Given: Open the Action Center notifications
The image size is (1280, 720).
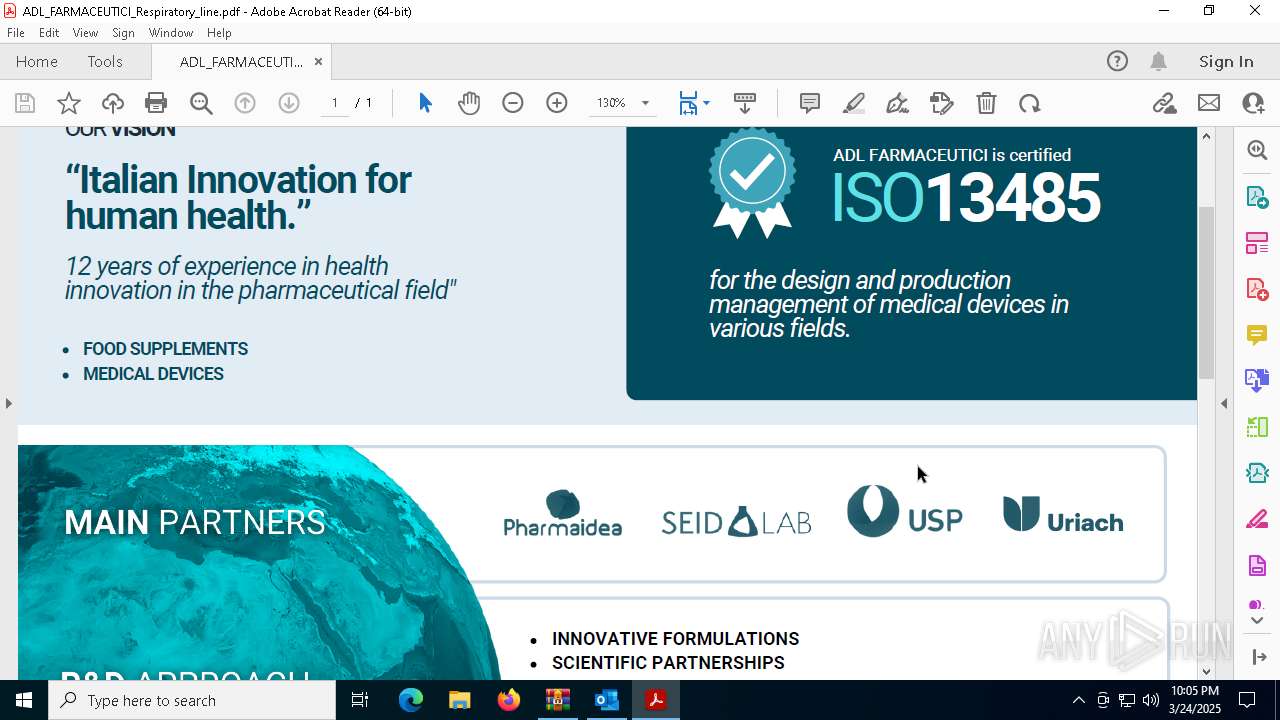Looking at the screenshot, I should click(1247, 700).
